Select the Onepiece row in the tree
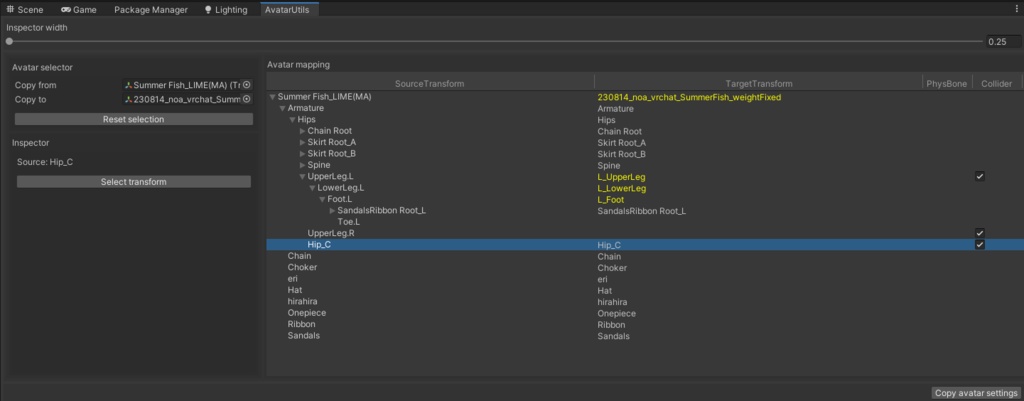This screenshot has width=1024, height=401. (305, 313)
